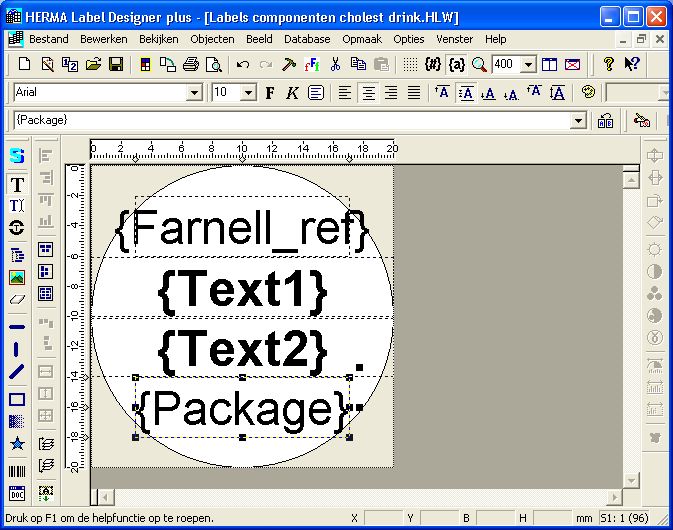Open the Database menu
This screenshot has width=673, height=530.
click(307, 39)
